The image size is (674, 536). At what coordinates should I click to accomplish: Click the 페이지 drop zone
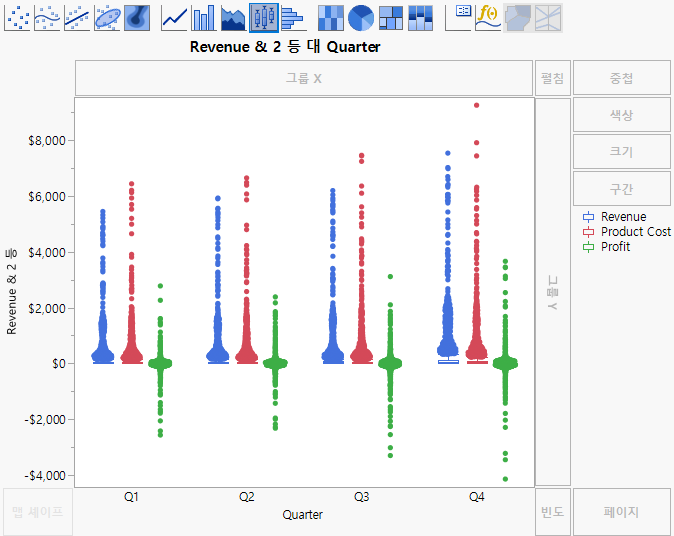pos(622,511)
